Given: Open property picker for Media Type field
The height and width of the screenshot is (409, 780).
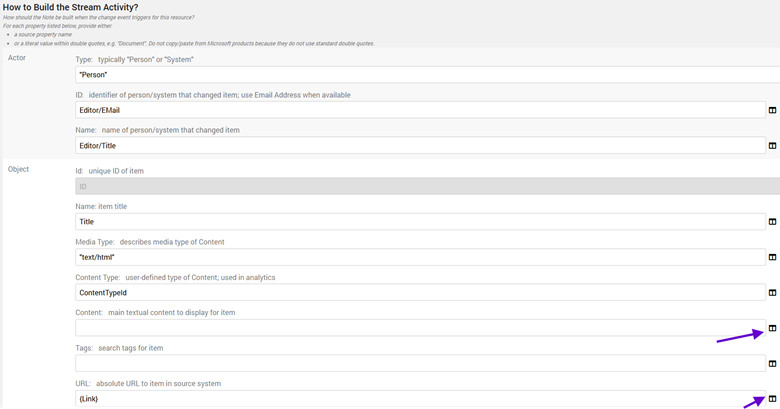Looking at the screenshot, I should click(x=772, y=258).
